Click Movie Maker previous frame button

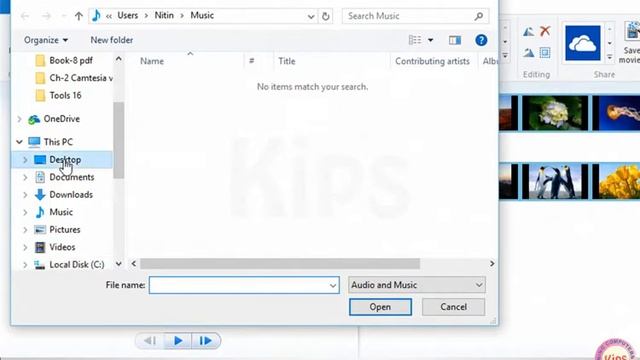click(x=150, y=341)
